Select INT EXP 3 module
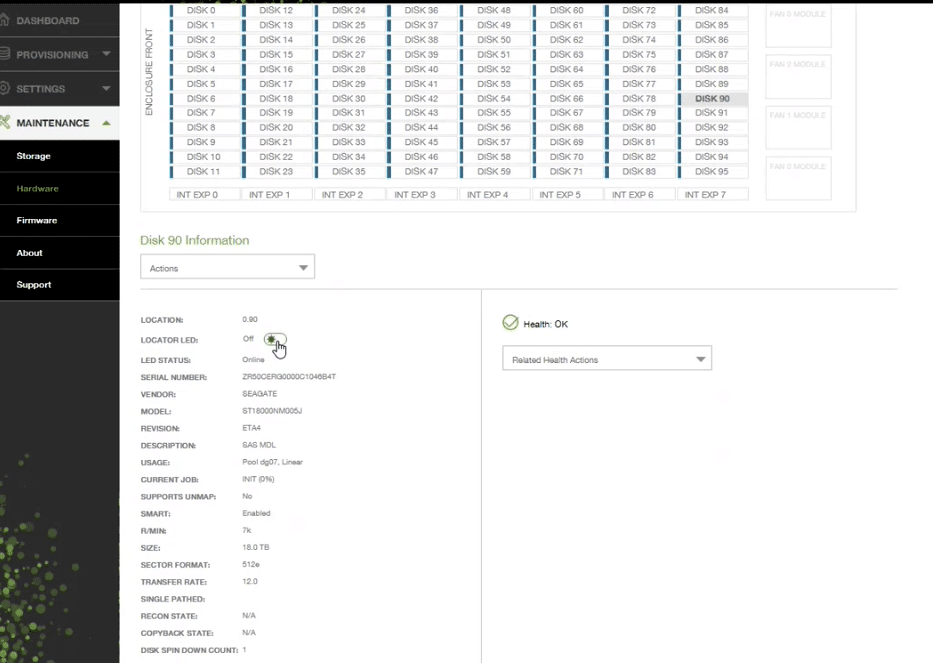Screen dimensions: 933x663 422,195
